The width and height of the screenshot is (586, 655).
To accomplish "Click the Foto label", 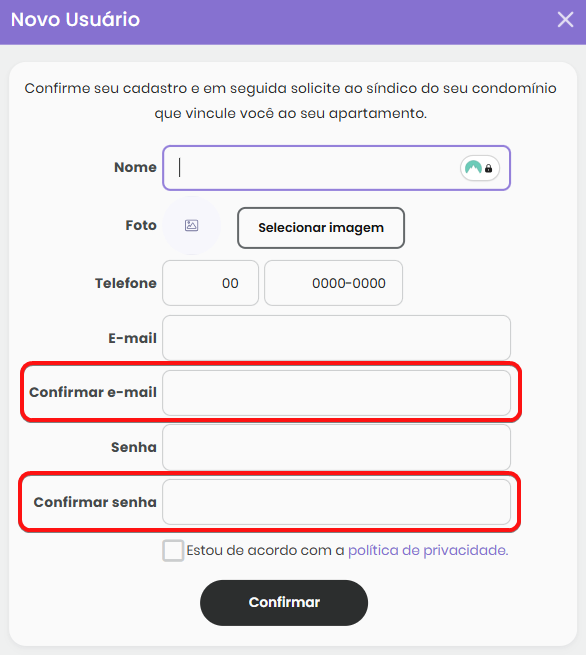I will pyautogui.click(x=141, y=225).
